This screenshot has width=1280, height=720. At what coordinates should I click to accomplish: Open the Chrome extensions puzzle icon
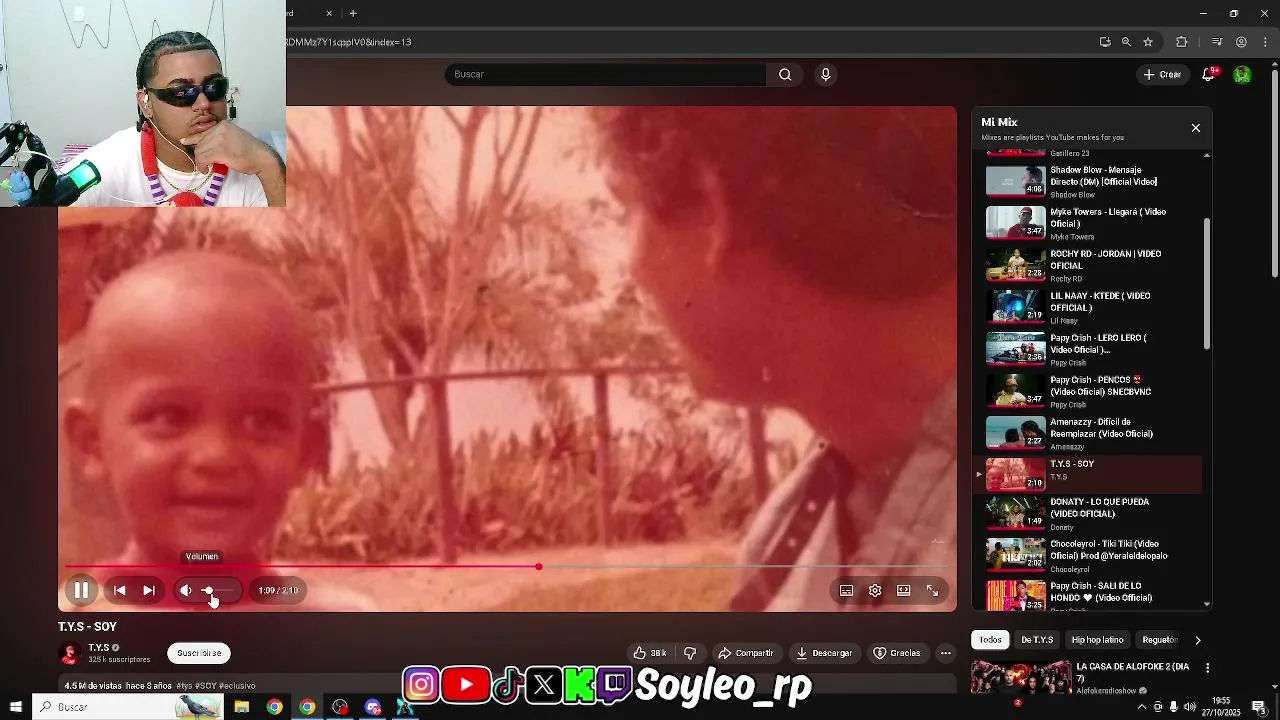click(x=1182, y=42)
